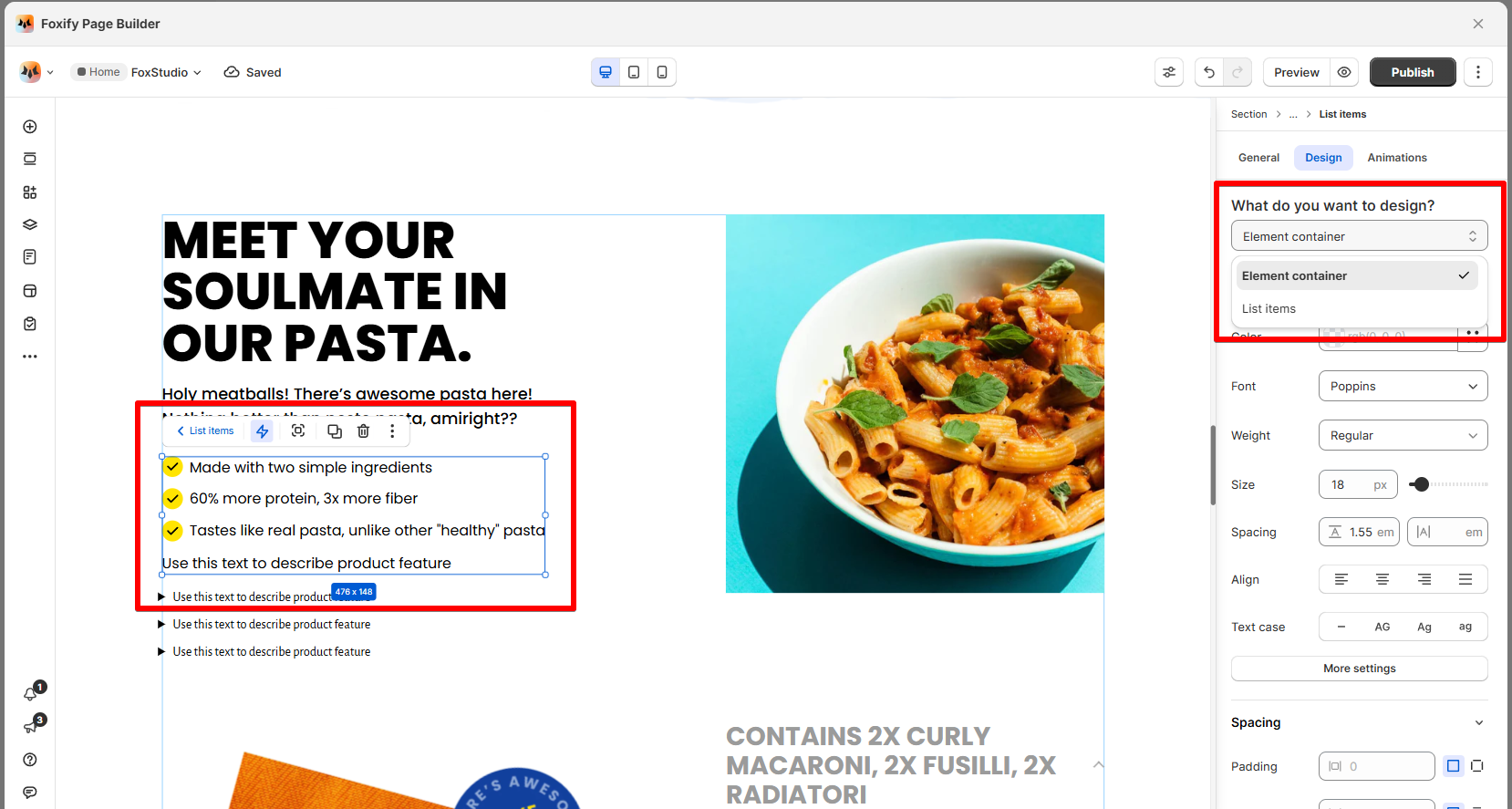This screenshot has width=1512, height=809.
Task: Expand the third Use this text toggle row
Action: 161,651
